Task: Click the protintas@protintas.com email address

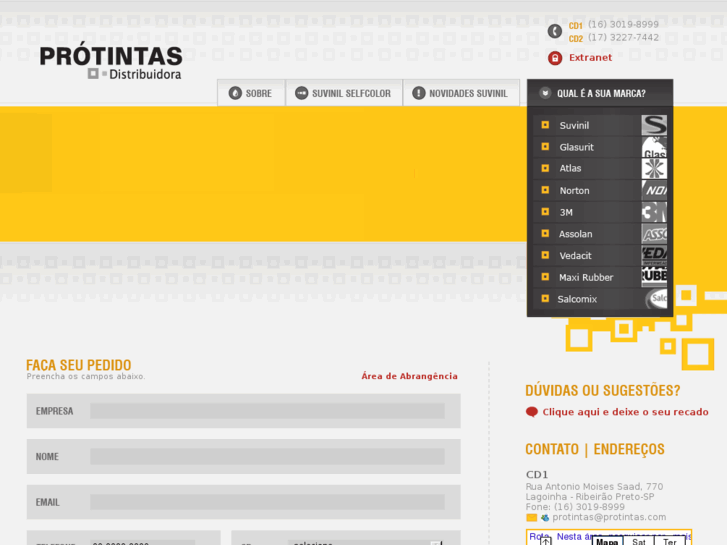Action: (609, 517)
